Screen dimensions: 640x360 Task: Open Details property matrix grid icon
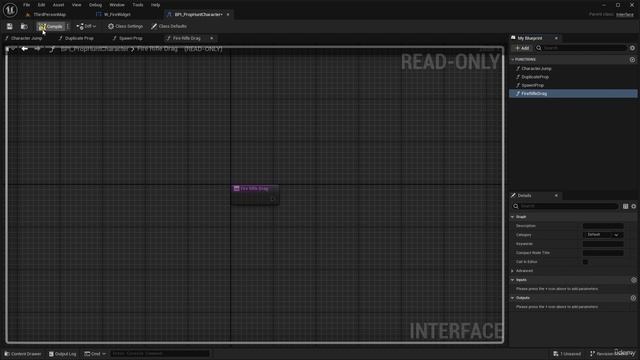pos(625,207)
